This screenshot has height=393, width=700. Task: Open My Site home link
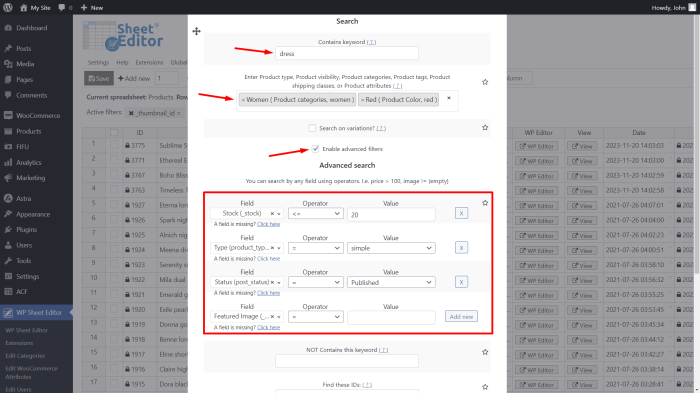(35, 8)
